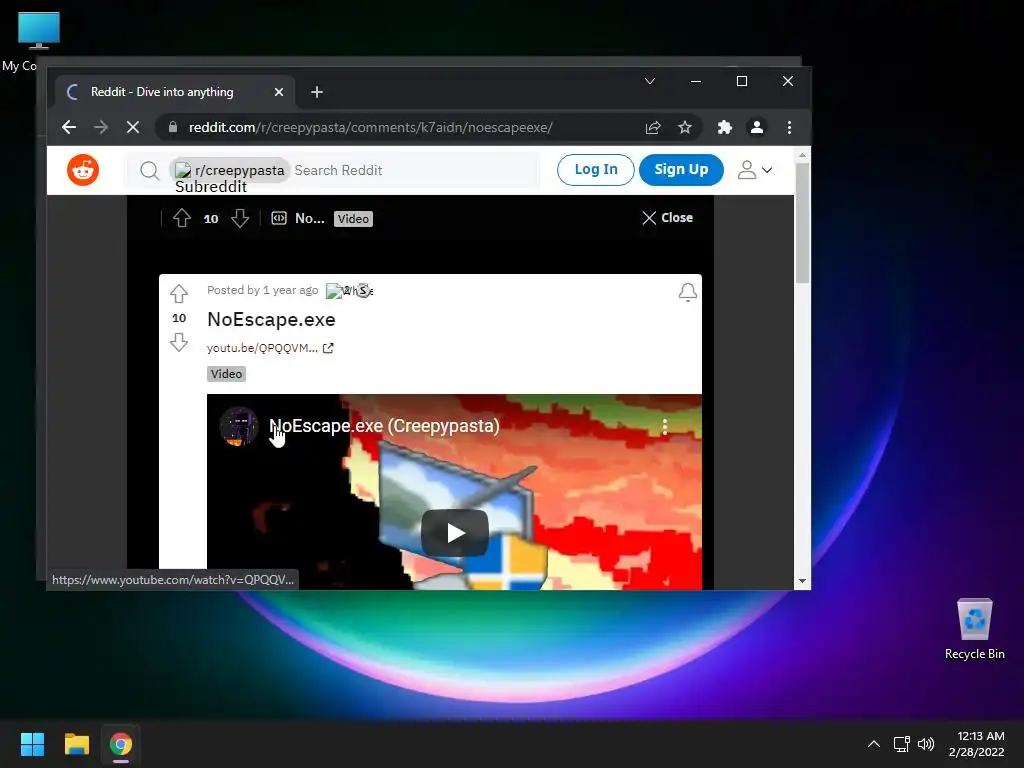Screen dimensions: 1024x768
Task: Close the post overlay
Action: (x=667, y=217)
